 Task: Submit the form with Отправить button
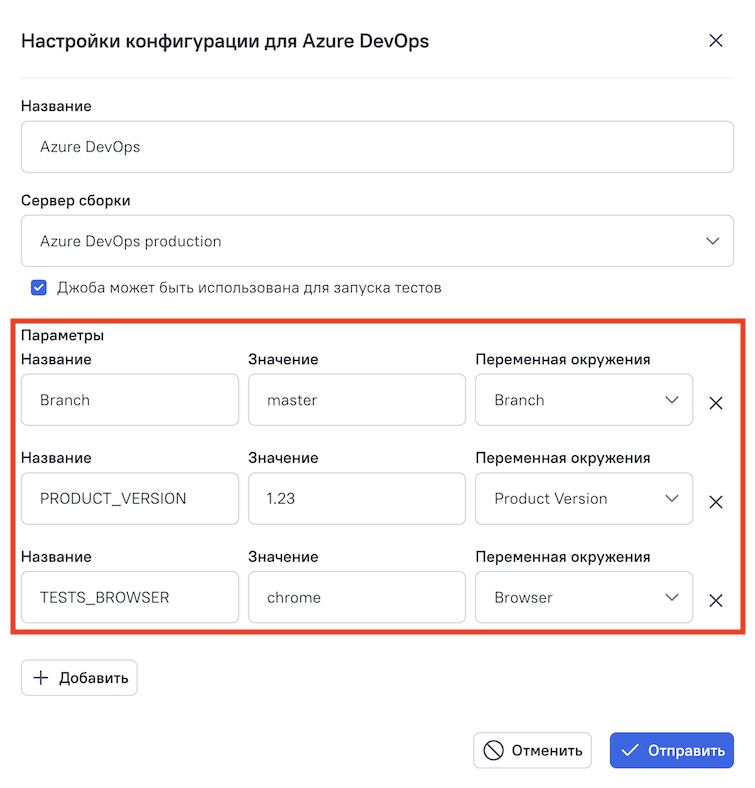[671, 750]
